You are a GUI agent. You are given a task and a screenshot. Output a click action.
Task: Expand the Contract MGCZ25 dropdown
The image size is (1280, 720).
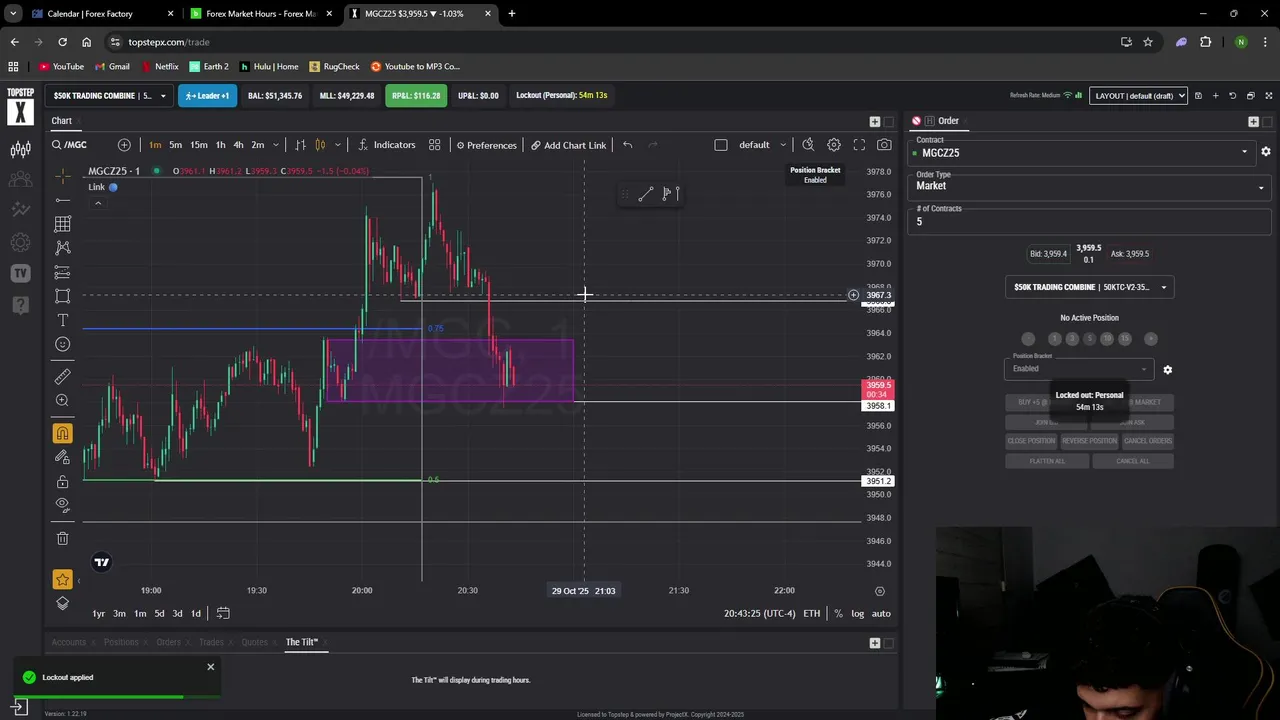1083,153
